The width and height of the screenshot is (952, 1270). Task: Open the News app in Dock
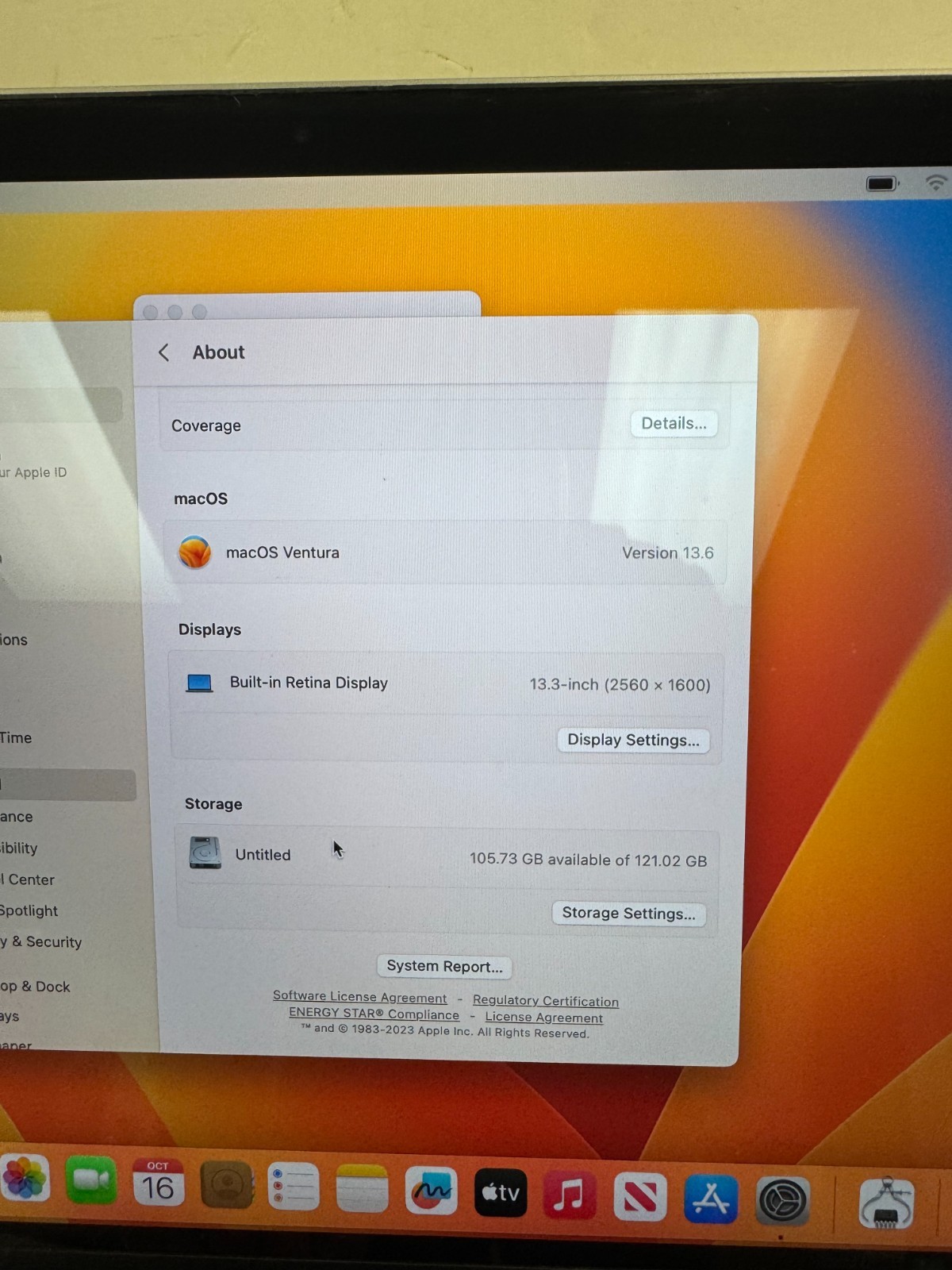pos(639,1197)
